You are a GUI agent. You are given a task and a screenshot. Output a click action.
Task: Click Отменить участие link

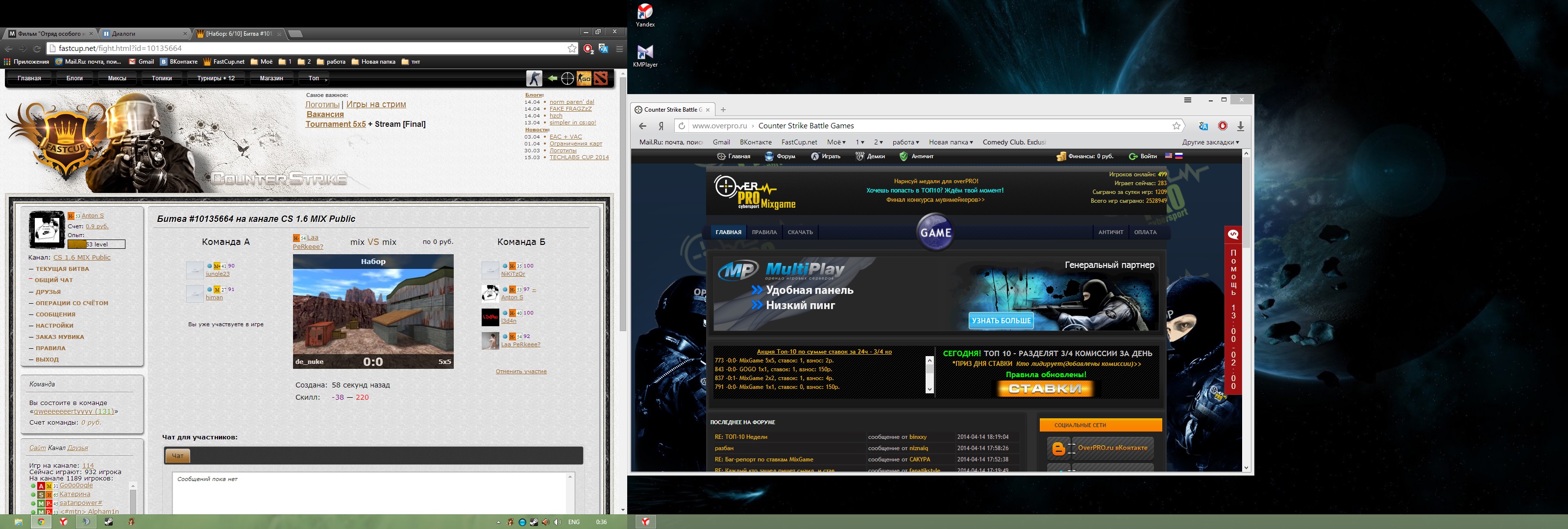[x=521, y=371]
